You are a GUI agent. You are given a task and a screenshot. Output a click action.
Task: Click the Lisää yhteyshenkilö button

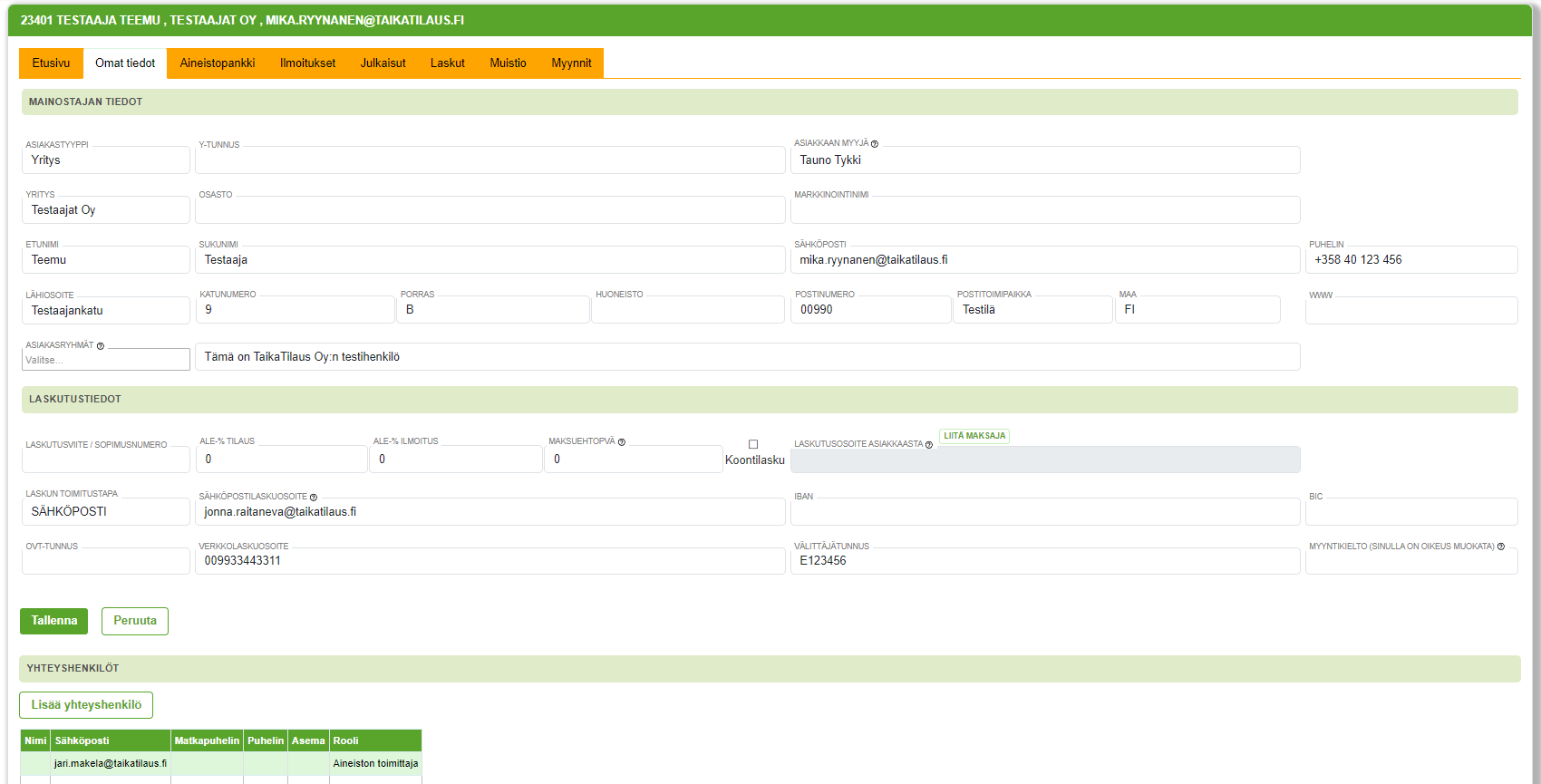pyautogui.click(x=86, y=705)
